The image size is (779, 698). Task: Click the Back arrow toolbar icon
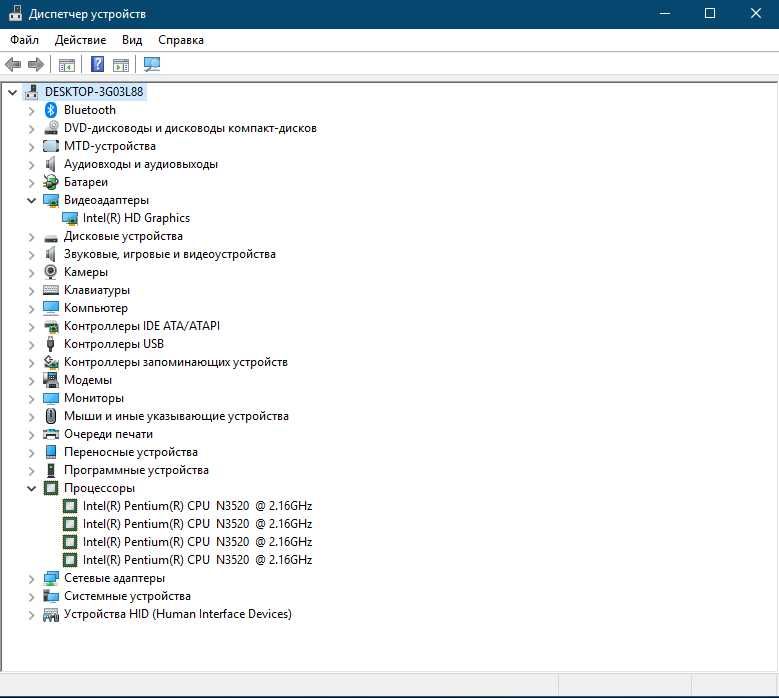[x=12, y=64]
